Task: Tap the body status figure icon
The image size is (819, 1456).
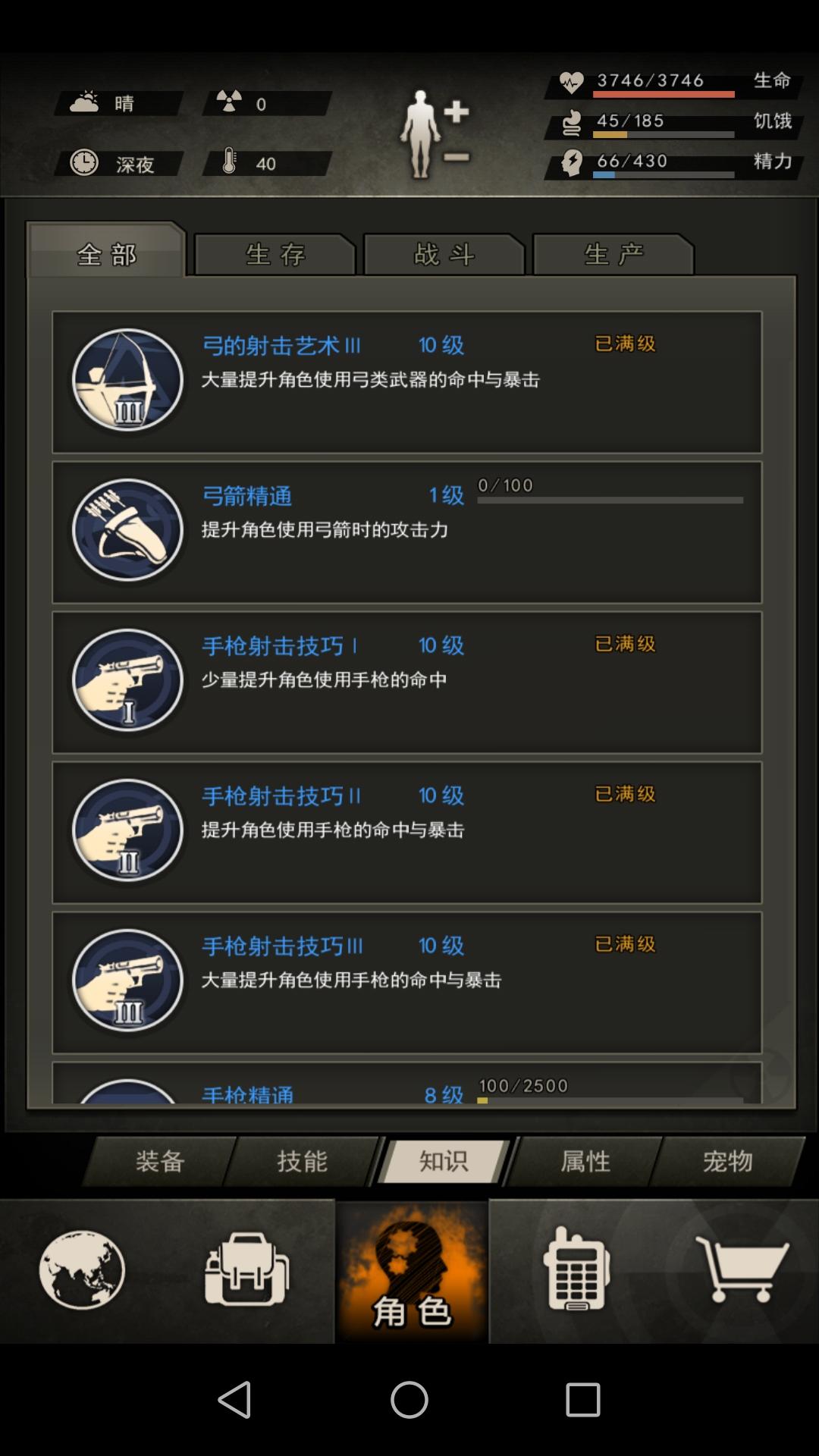Action: pyautogui.click(x=435, y=134)
